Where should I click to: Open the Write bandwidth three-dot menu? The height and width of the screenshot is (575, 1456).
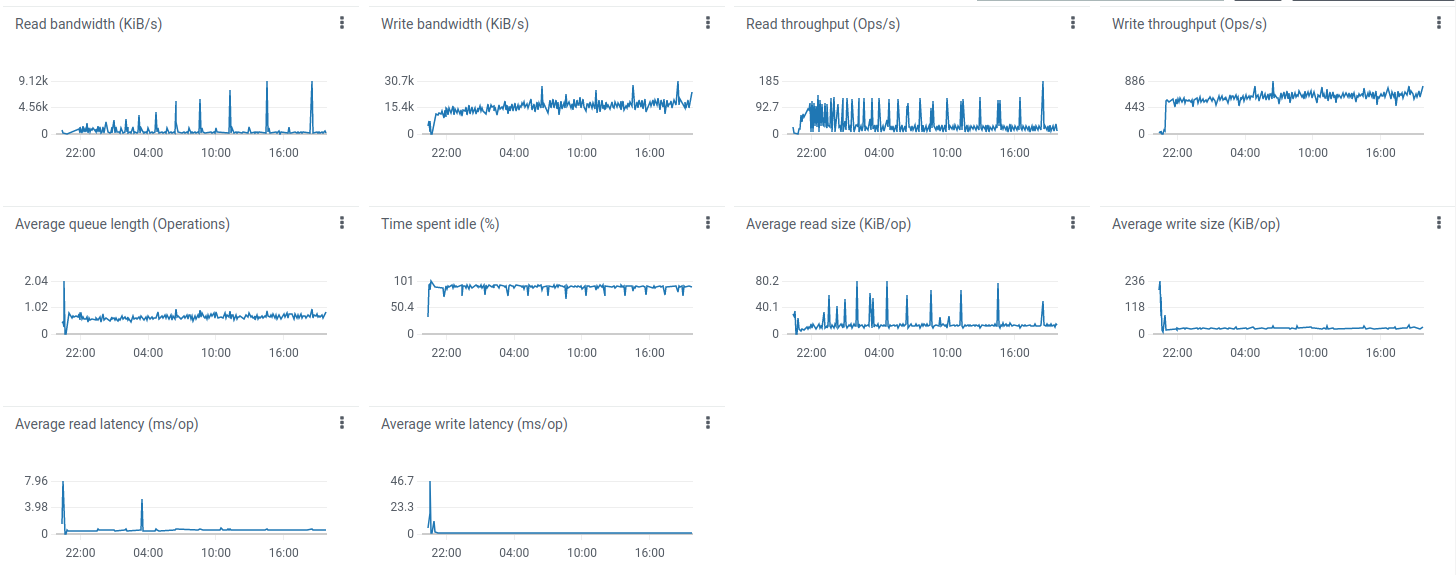pyautogui.click(x=708, y=23)
